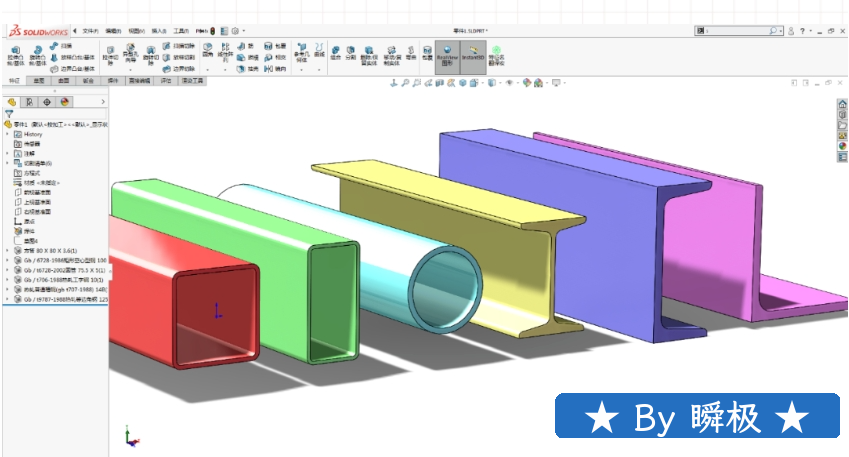Expand the History node in feature tree

tap(7, 133)
